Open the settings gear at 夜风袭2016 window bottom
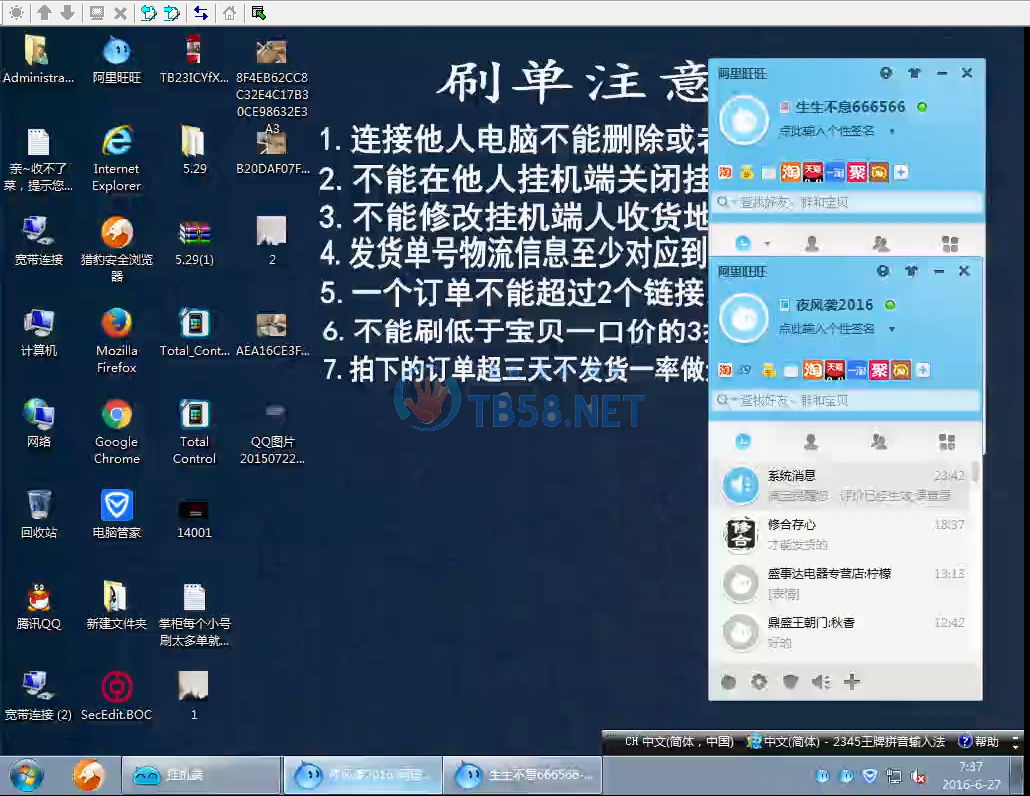The width and height of the screenshot is (1030, 796). click(x=759, y=682)
